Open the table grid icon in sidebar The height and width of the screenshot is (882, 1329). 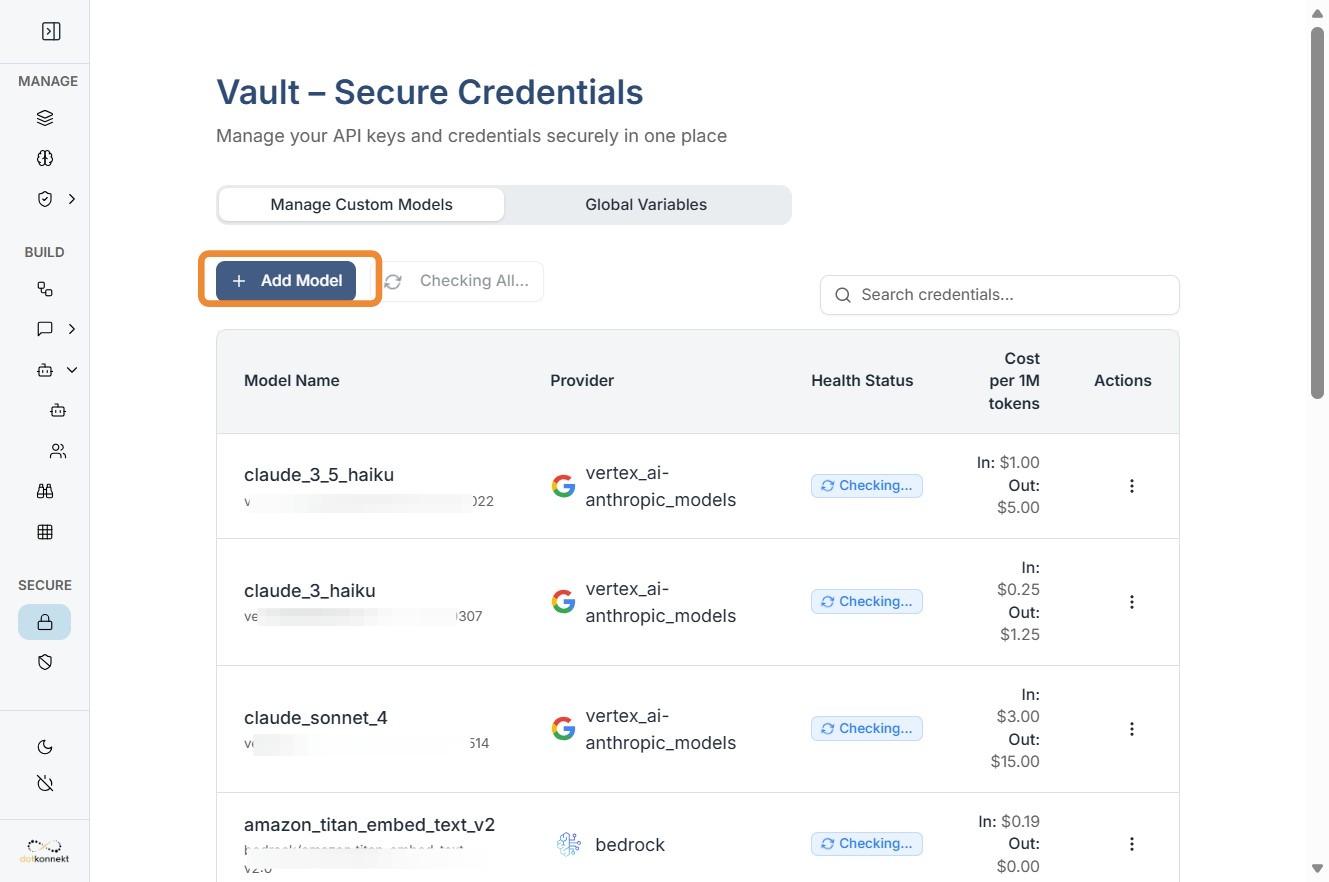tap(45, 532)
